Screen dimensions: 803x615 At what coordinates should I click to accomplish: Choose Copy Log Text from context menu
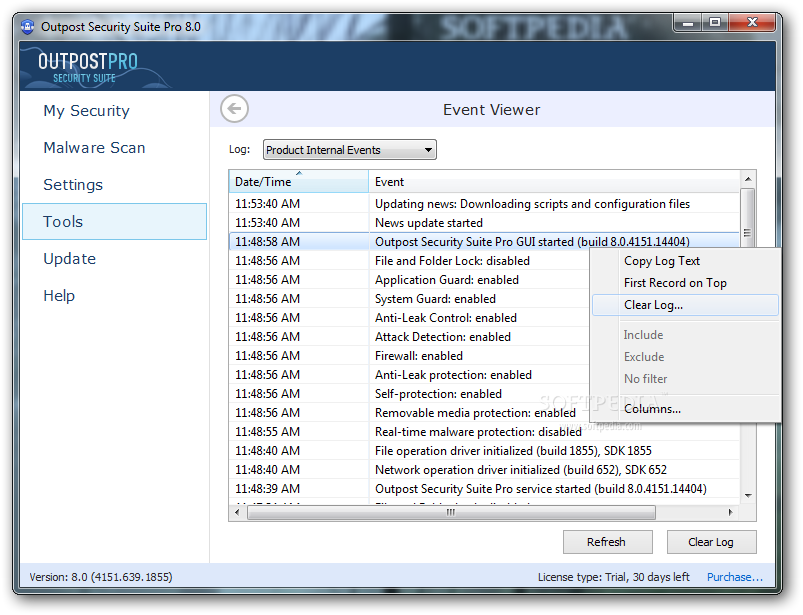pyautogui.click(x=685, y=261)
